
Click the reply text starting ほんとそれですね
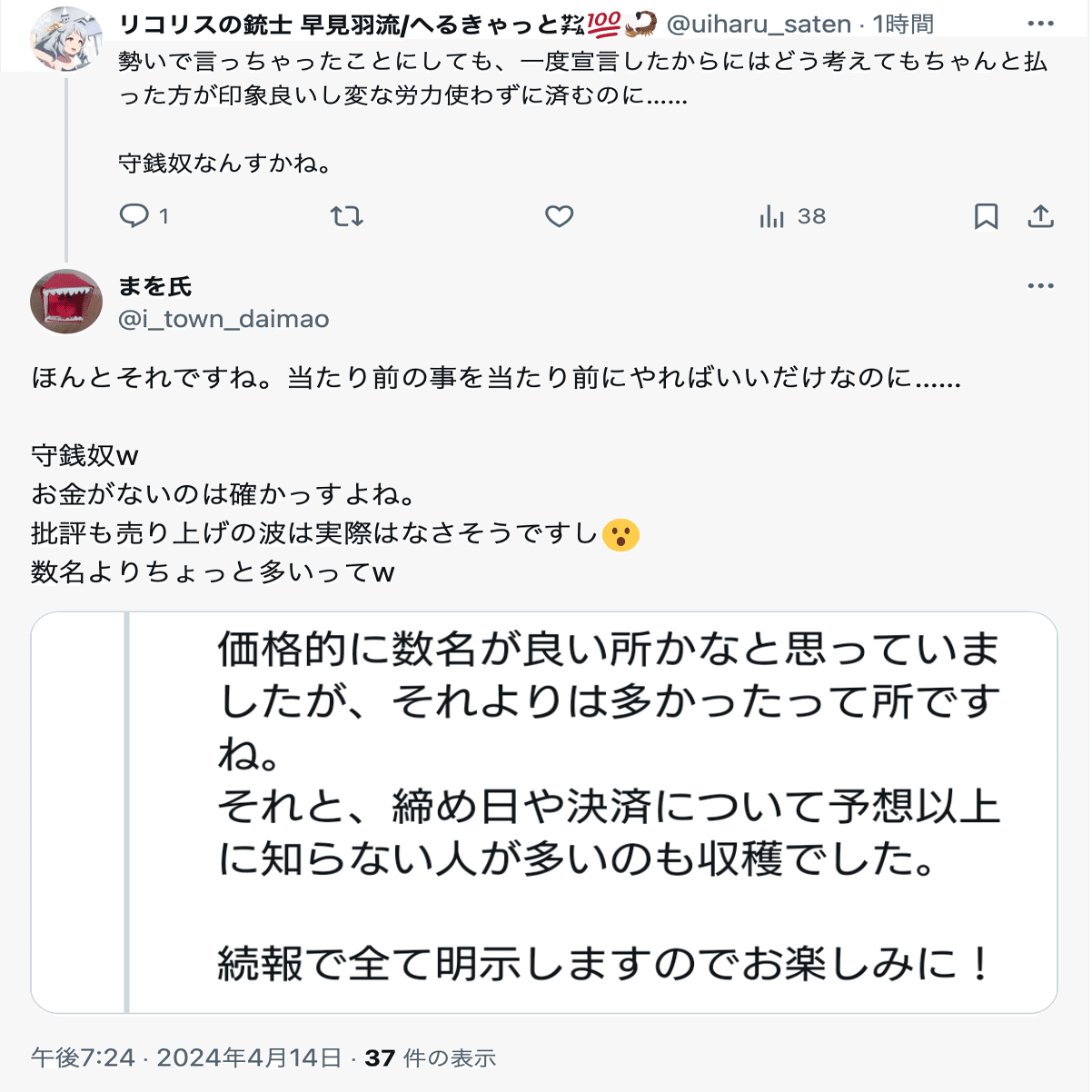(x=495, y=378)
